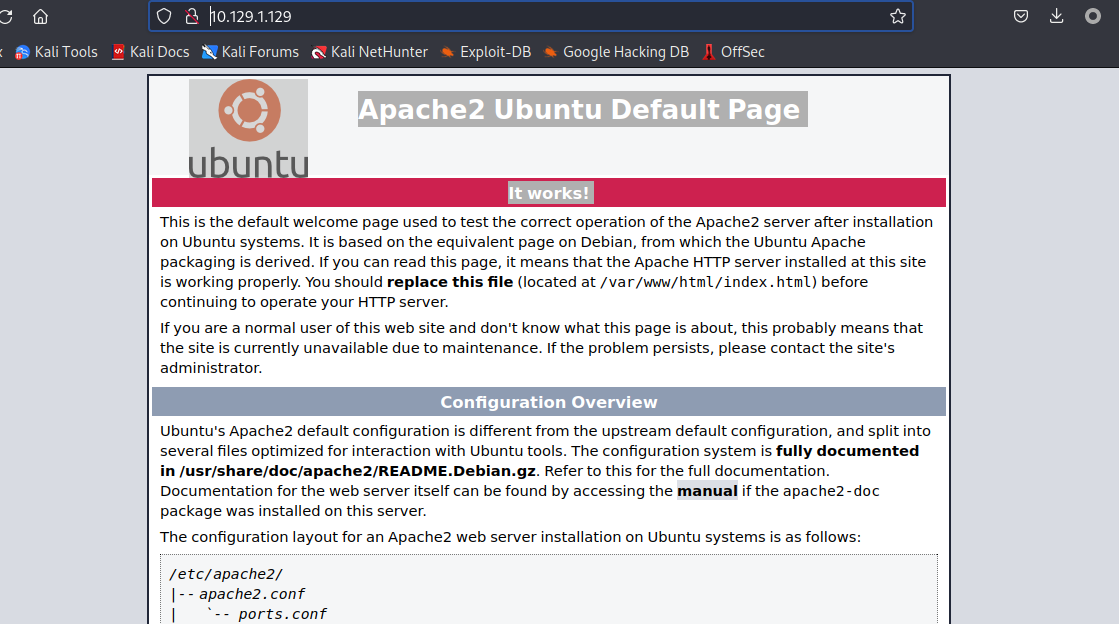Open the Google Hacking DB bookmark
The image size is (1119, 624).
point(617,52)
